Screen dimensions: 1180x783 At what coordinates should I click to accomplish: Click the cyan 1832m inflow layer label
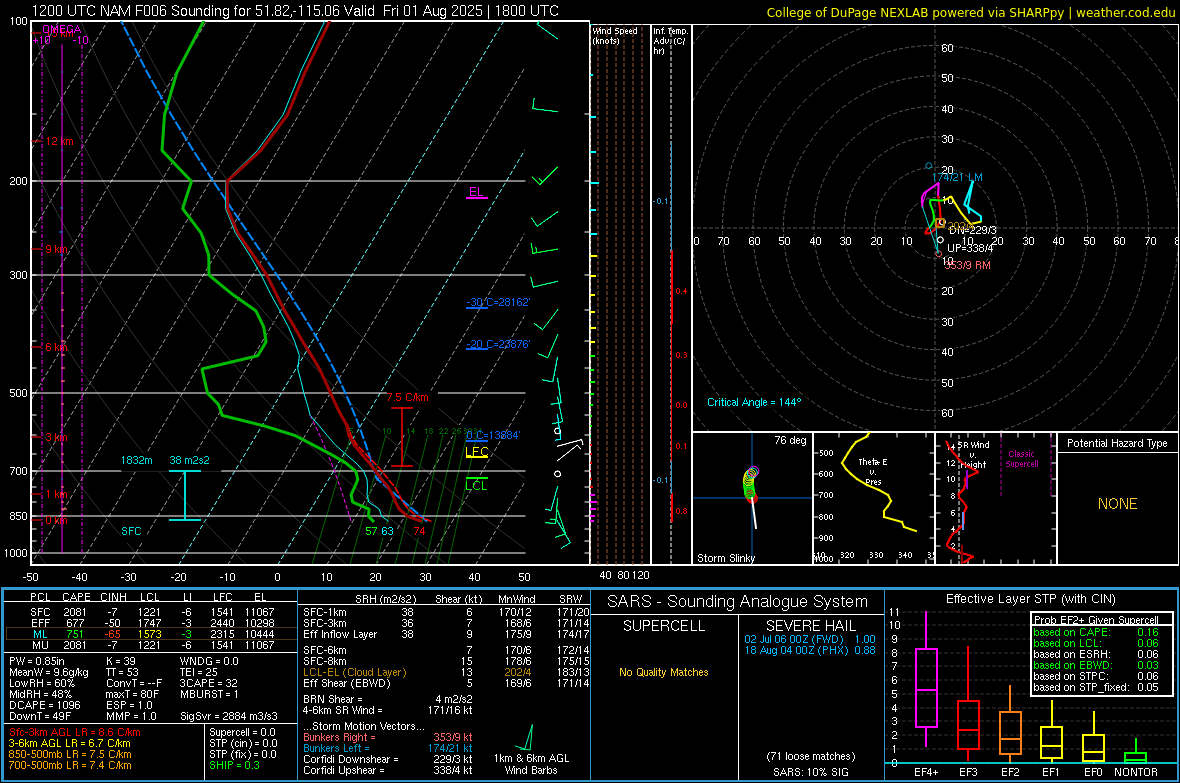136,460
